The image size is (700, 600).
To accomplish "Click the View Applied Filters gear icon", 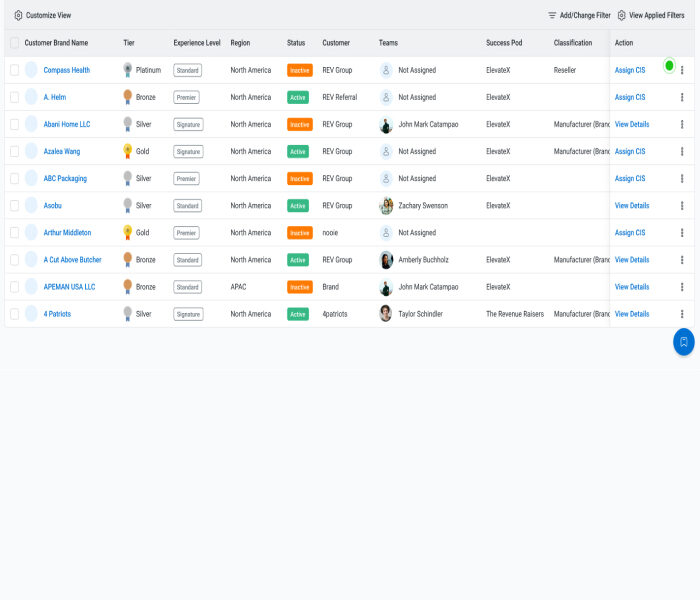I will coord(622,15).
